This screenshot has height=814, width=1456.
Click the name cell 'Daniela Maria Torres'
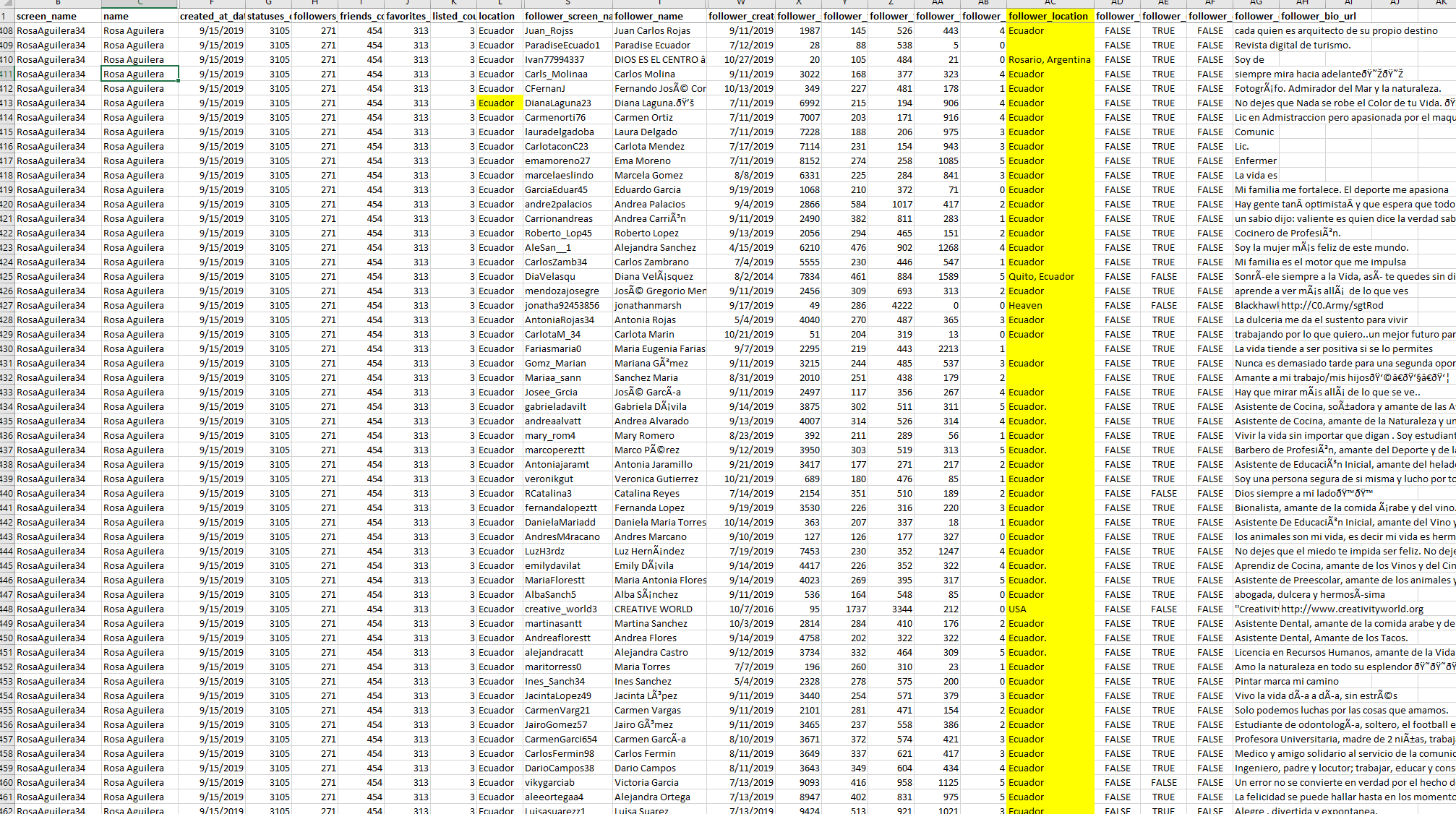click(x=659, y=522)
